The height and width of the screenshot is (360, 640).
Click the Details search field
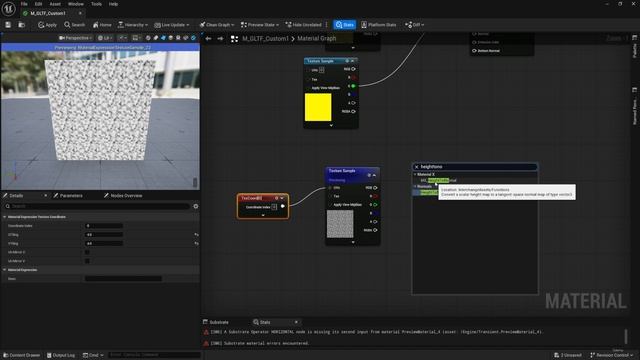(x=97, y=207)
